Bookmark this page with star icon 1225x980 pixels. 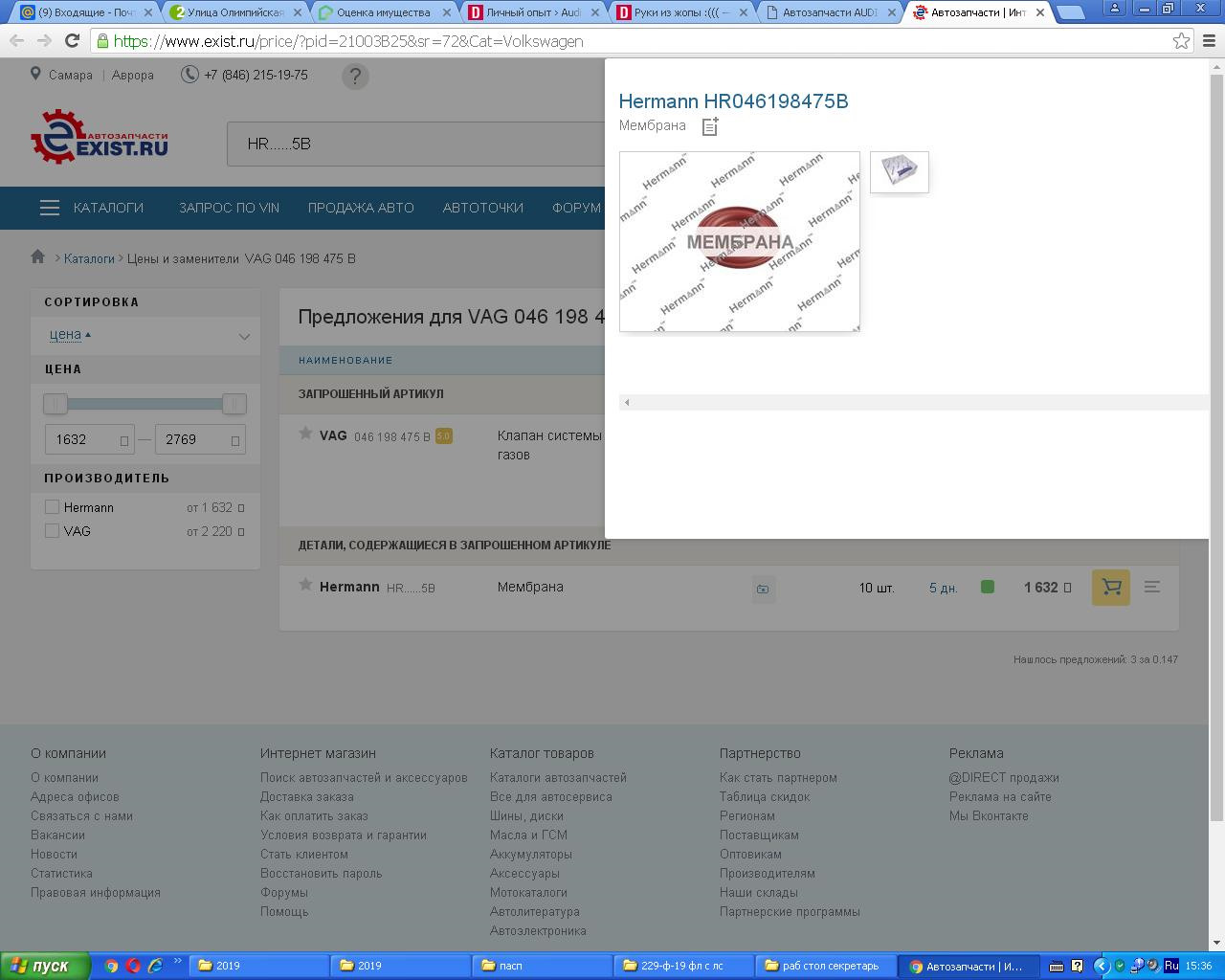point(1182,41)
